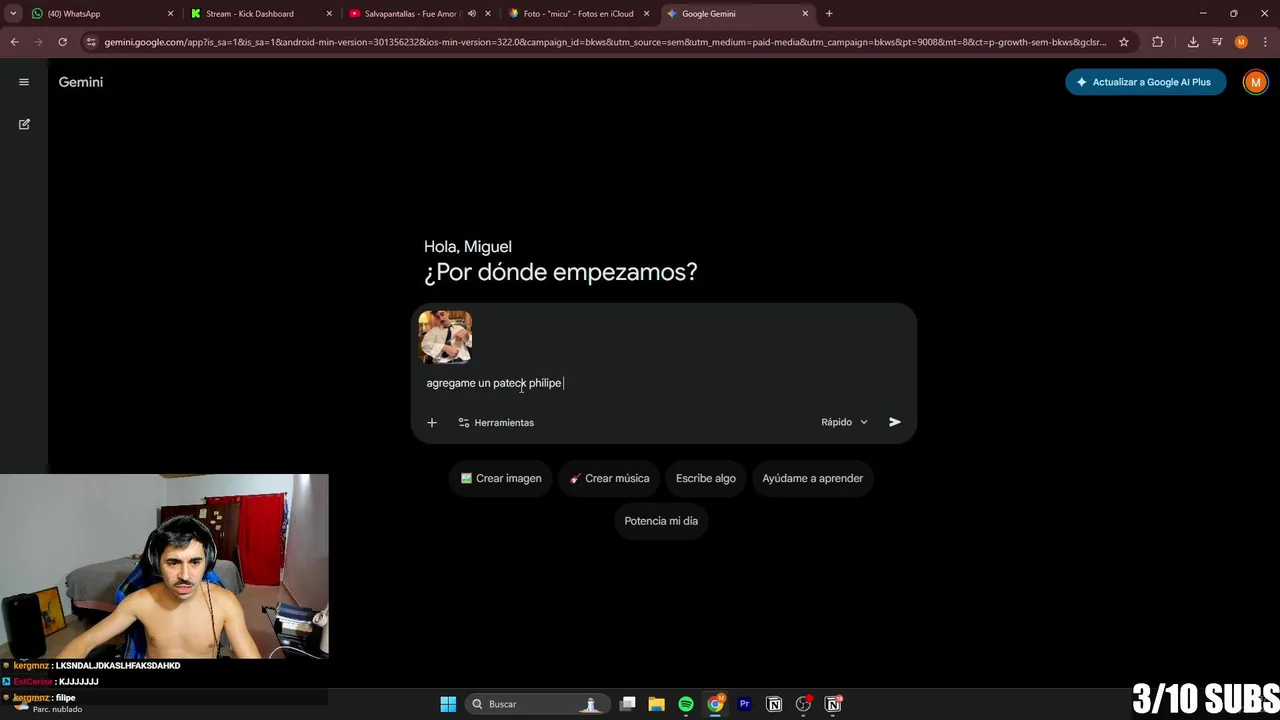Open Adobe Premiere Pro from the taskbar

coord(745,704)
